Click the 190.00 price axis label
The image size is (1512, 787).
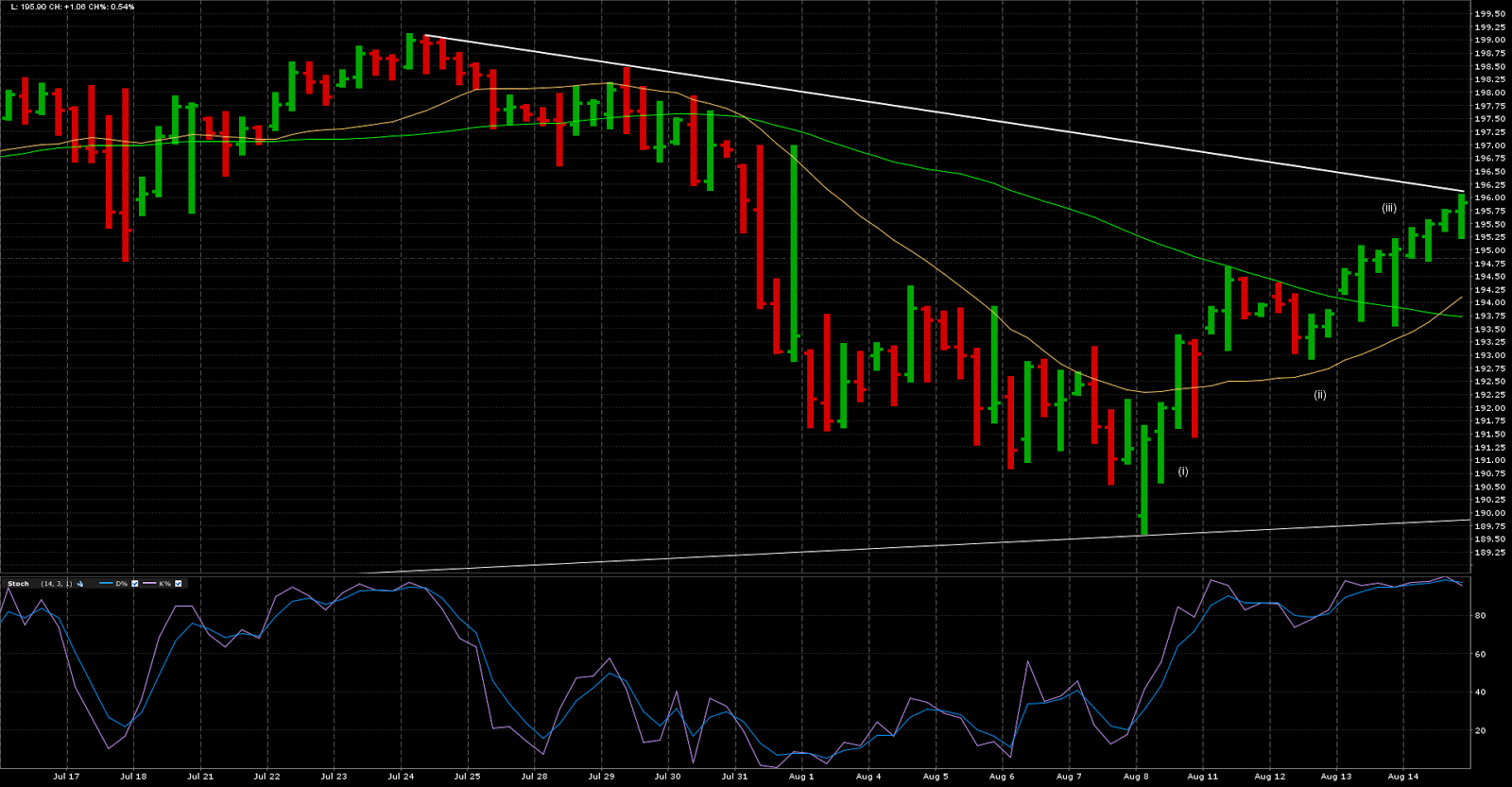(1490, 514)
